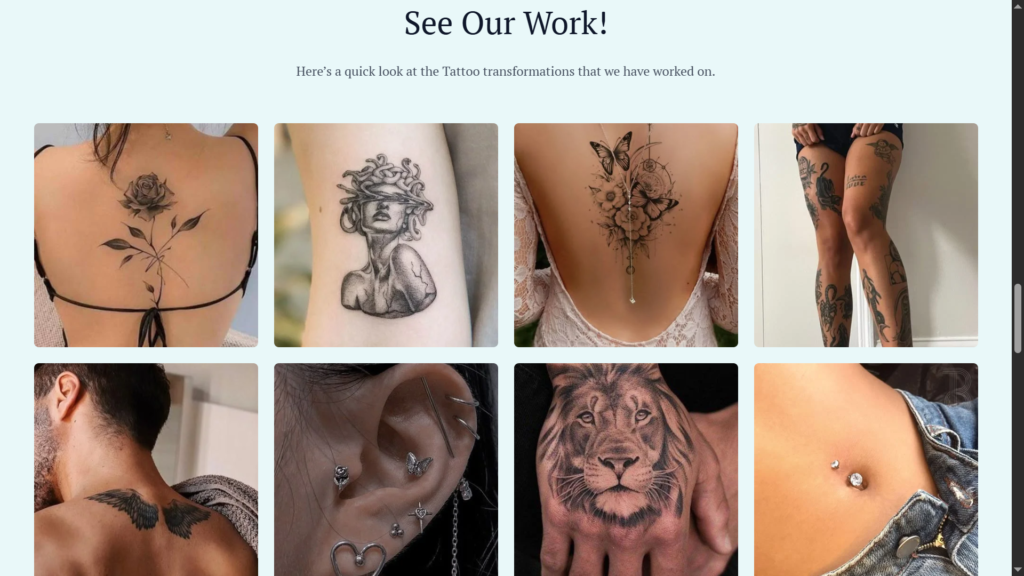This screenshot has width=1024, height=576.
Task: Click the rose bloom on back tattoo
Action: 150,194
